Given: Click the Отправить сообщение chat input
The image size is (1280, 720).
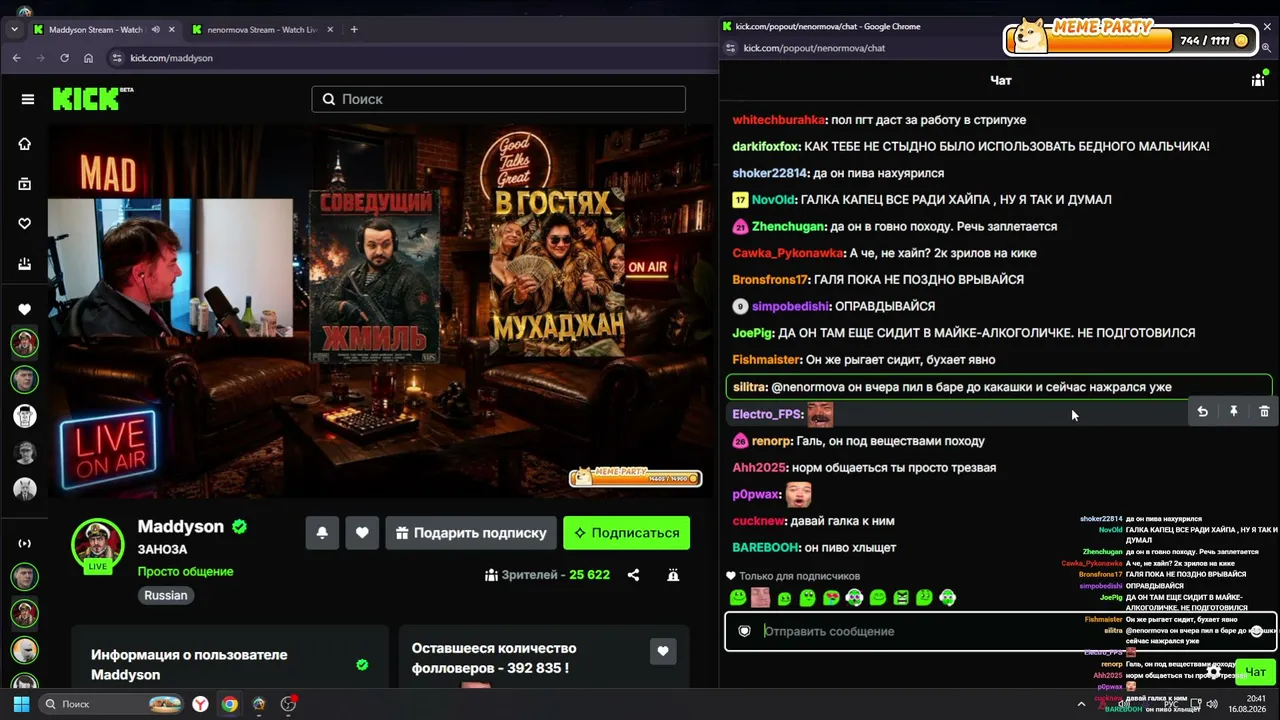Looking at the screenshot, I should [x=1000, y=631].
